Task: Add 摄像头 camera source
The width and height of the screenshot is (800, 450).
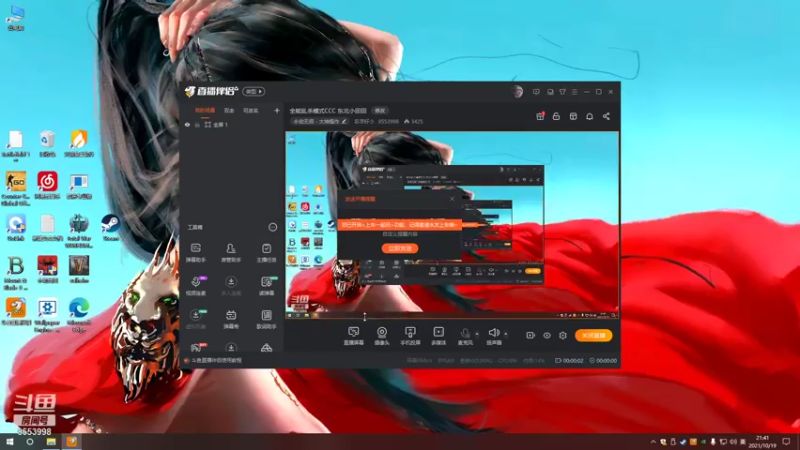Action: (x=382, y=336)
